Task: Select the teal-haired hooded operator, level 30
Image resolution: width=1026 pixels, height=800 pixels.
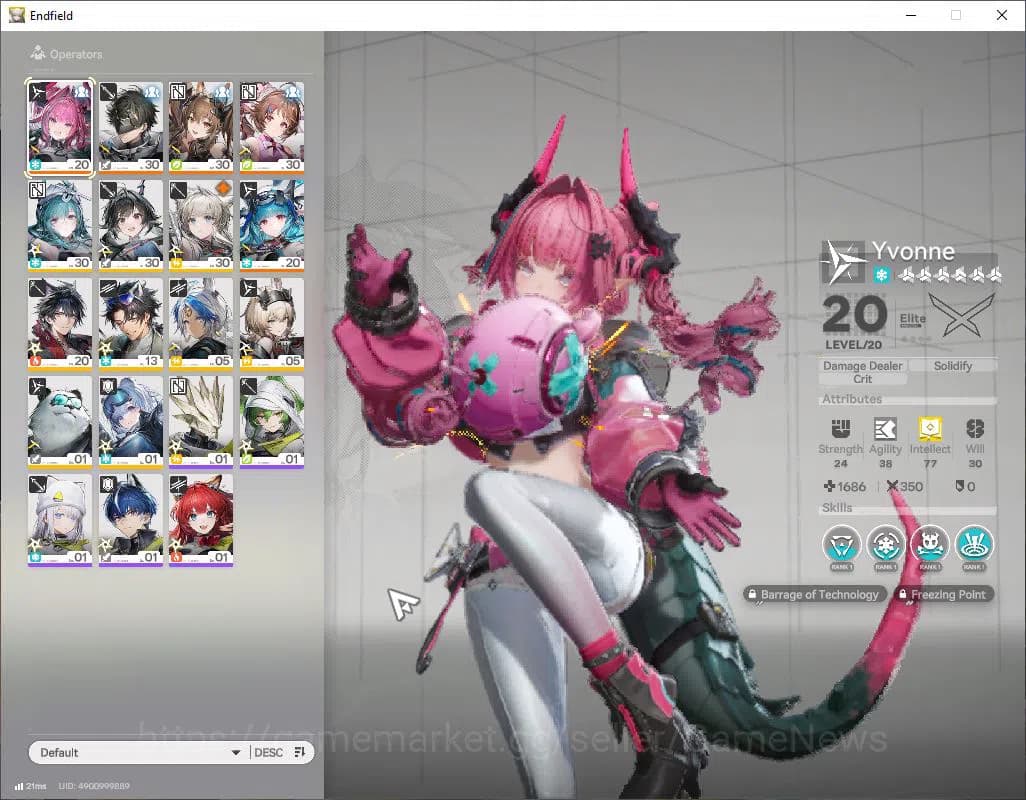Action: point(60,226)
